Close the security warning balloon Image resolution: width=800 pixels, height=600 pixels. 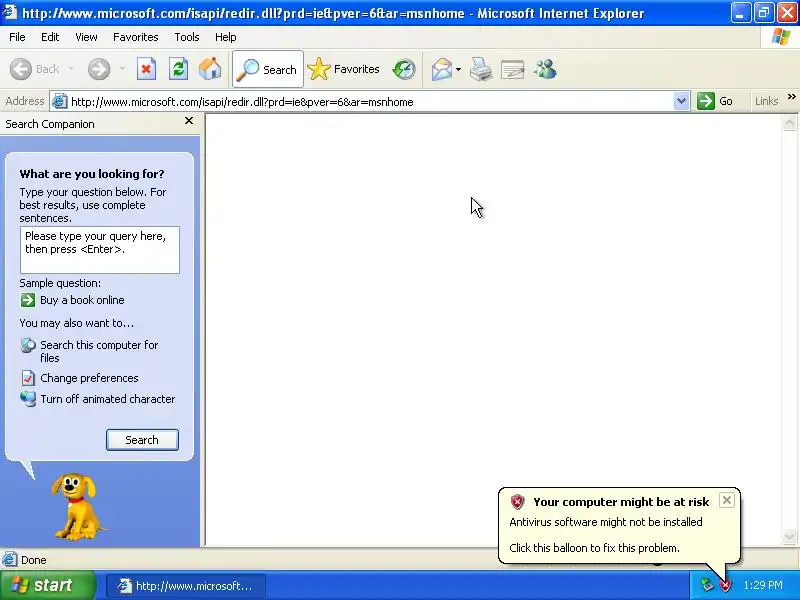click(727, 500)
